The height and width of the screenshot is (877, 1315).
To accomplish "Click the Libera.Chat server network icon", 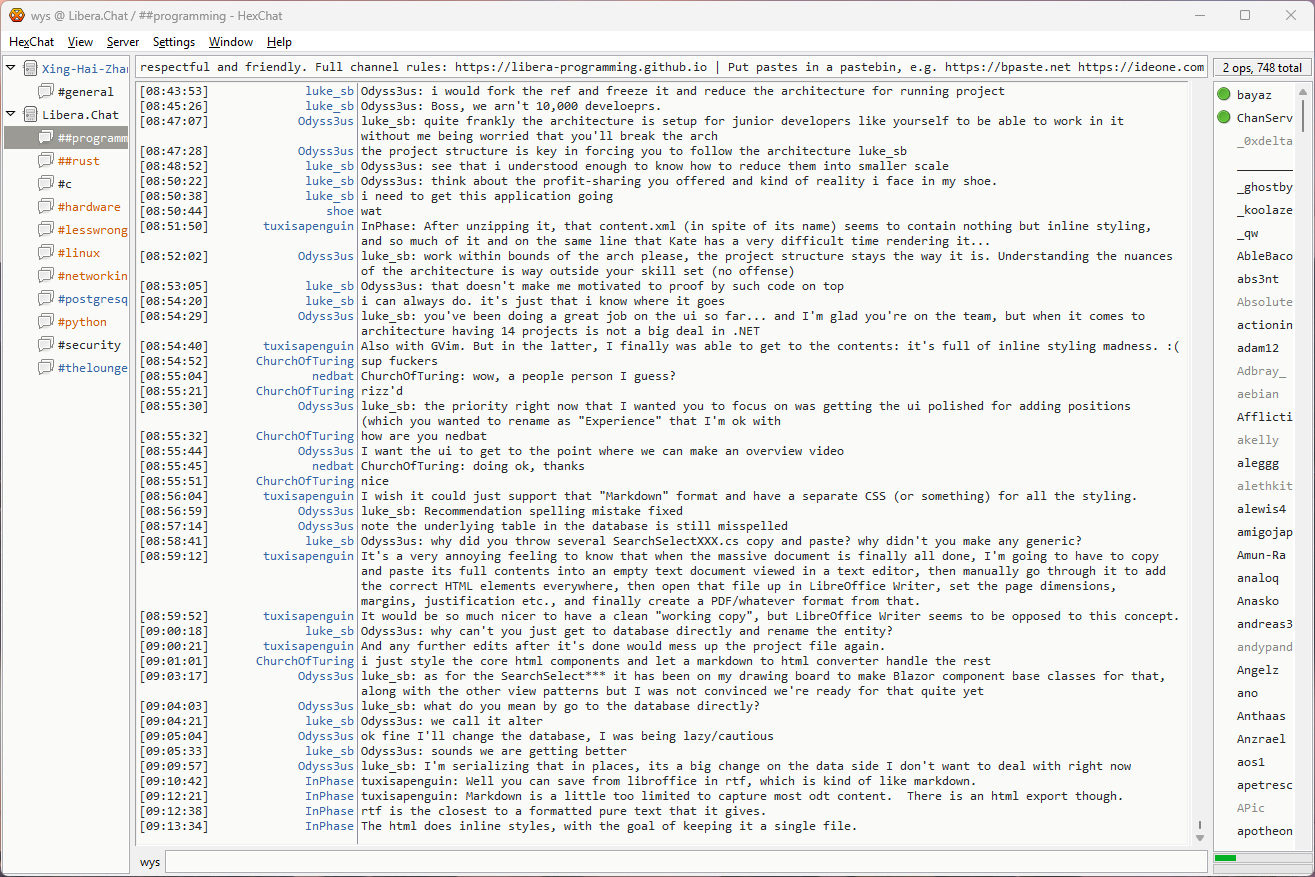I will 30,115.
